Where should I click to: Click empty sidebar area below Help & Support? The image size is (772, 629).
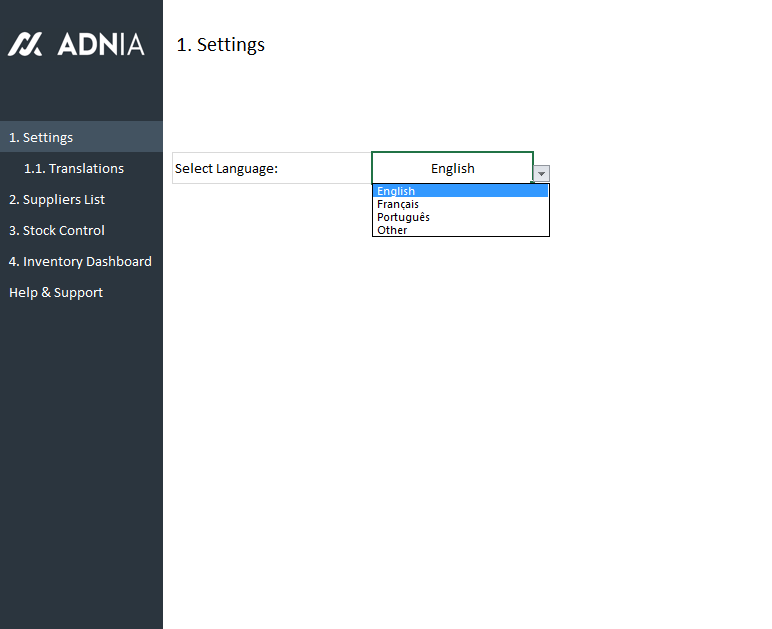pos(80,450)
